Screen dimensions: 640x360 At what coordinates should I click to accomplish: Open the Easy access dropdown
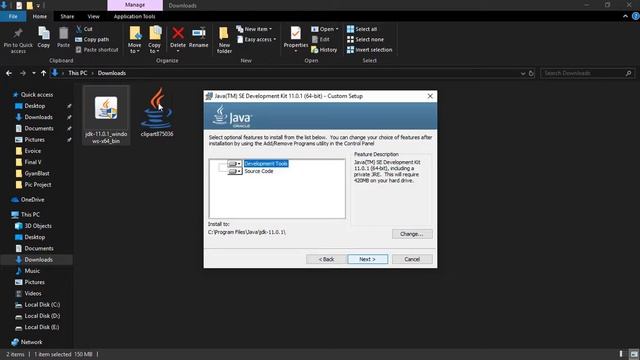point(256,39)
